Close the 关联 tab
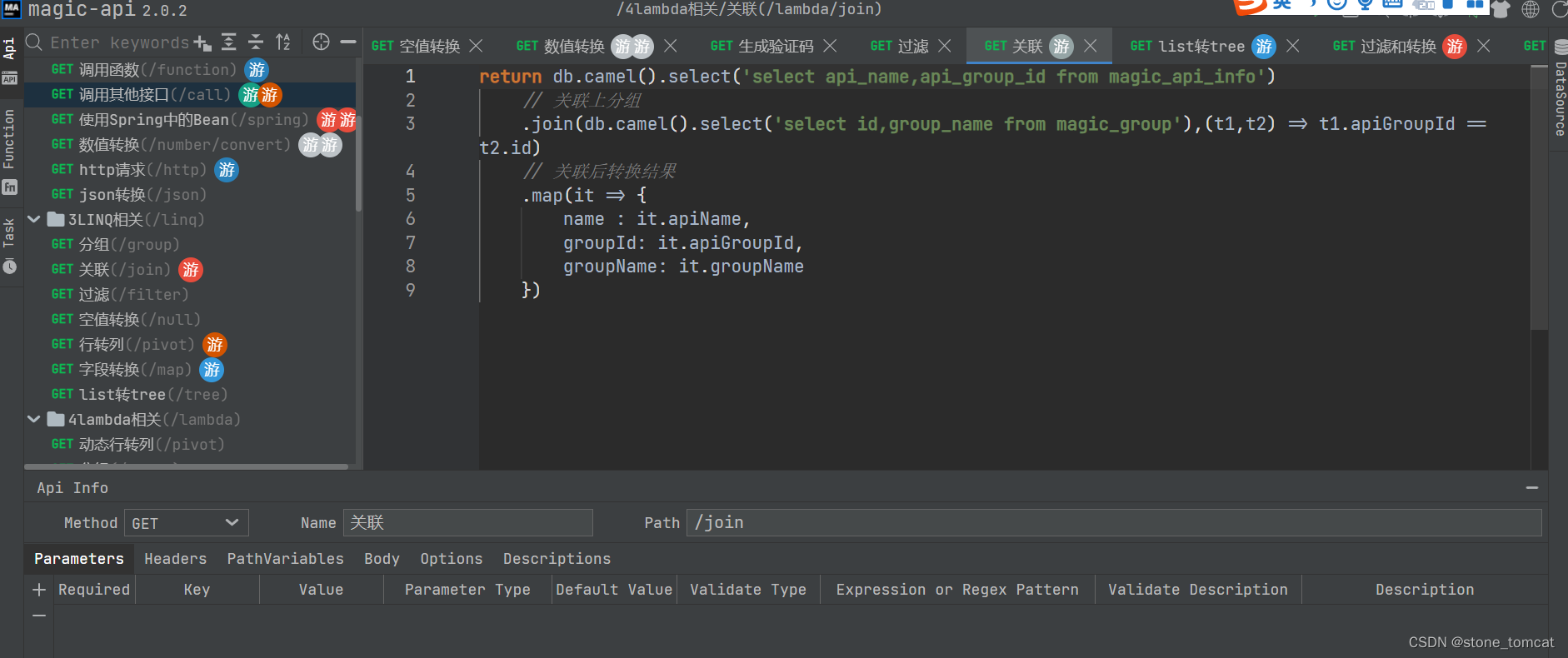The height and width of the screenshot is (658, 1568). click(1090, 46)
